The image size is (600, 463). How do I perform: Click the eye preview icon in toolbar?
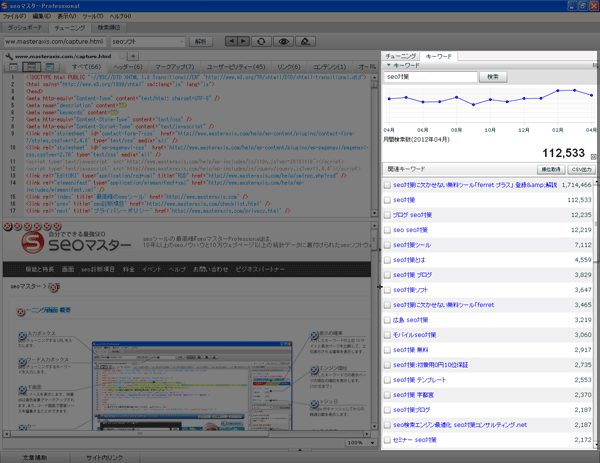285,42
